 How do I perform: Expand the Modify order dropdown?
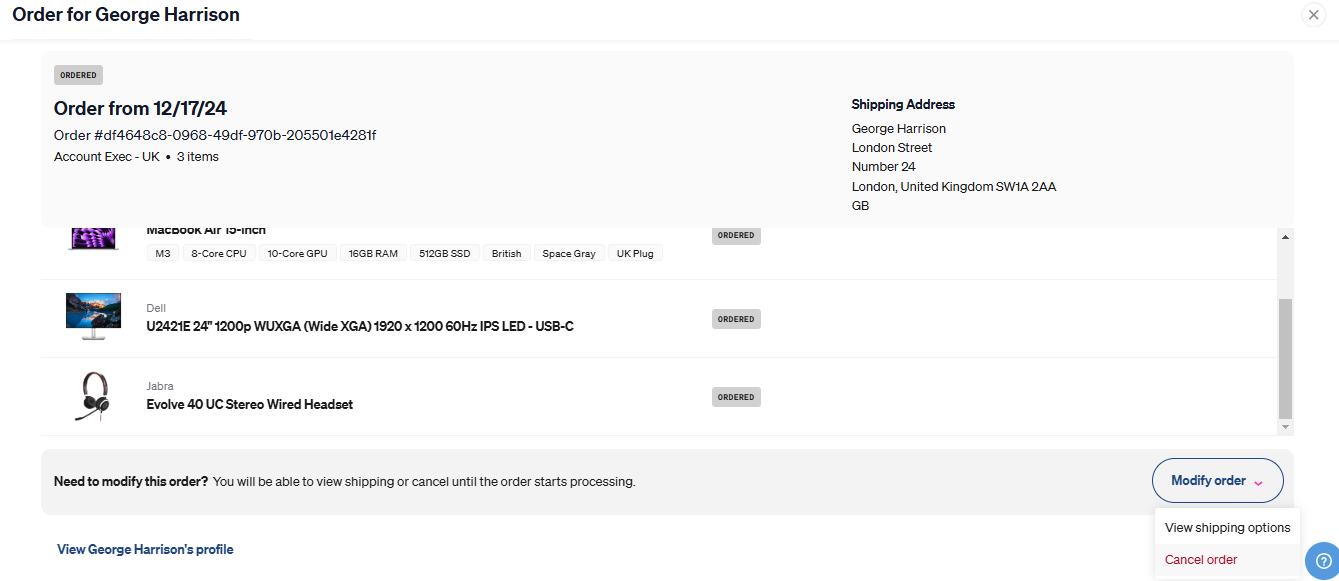(x=1218, y=481)
